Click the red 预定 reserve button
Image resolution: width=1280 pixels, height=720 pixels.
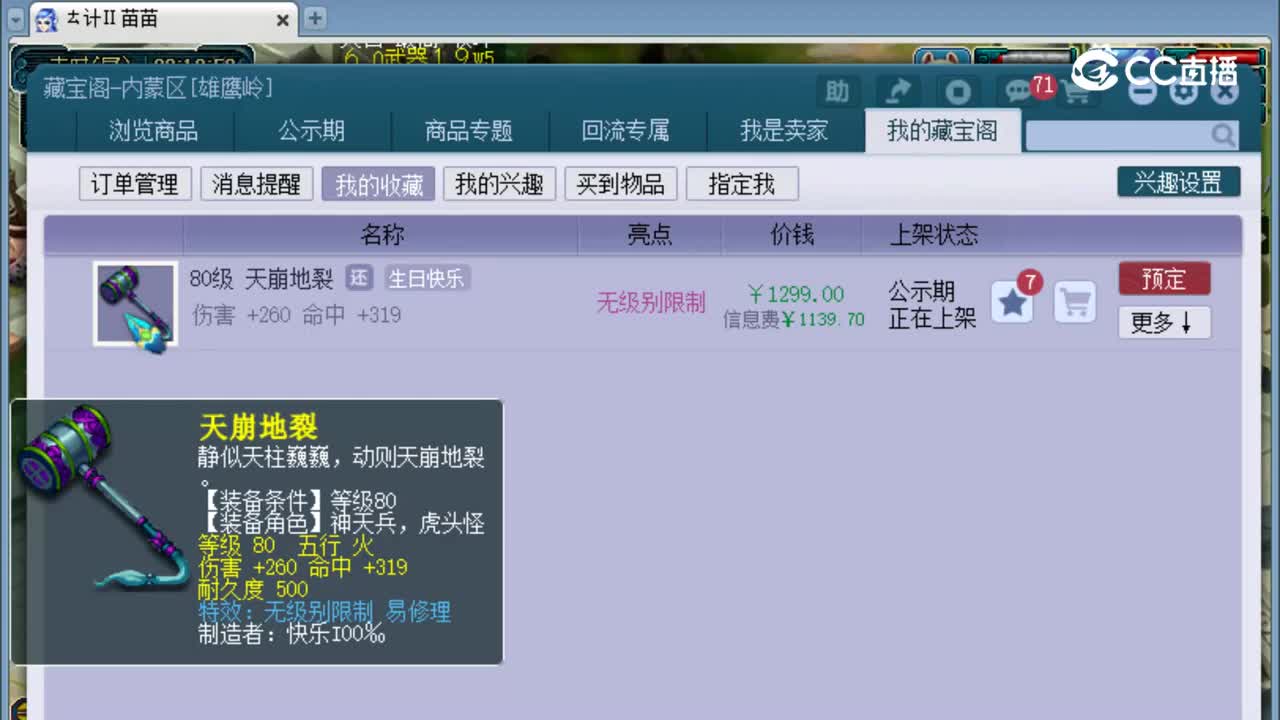pos(1163,279)
